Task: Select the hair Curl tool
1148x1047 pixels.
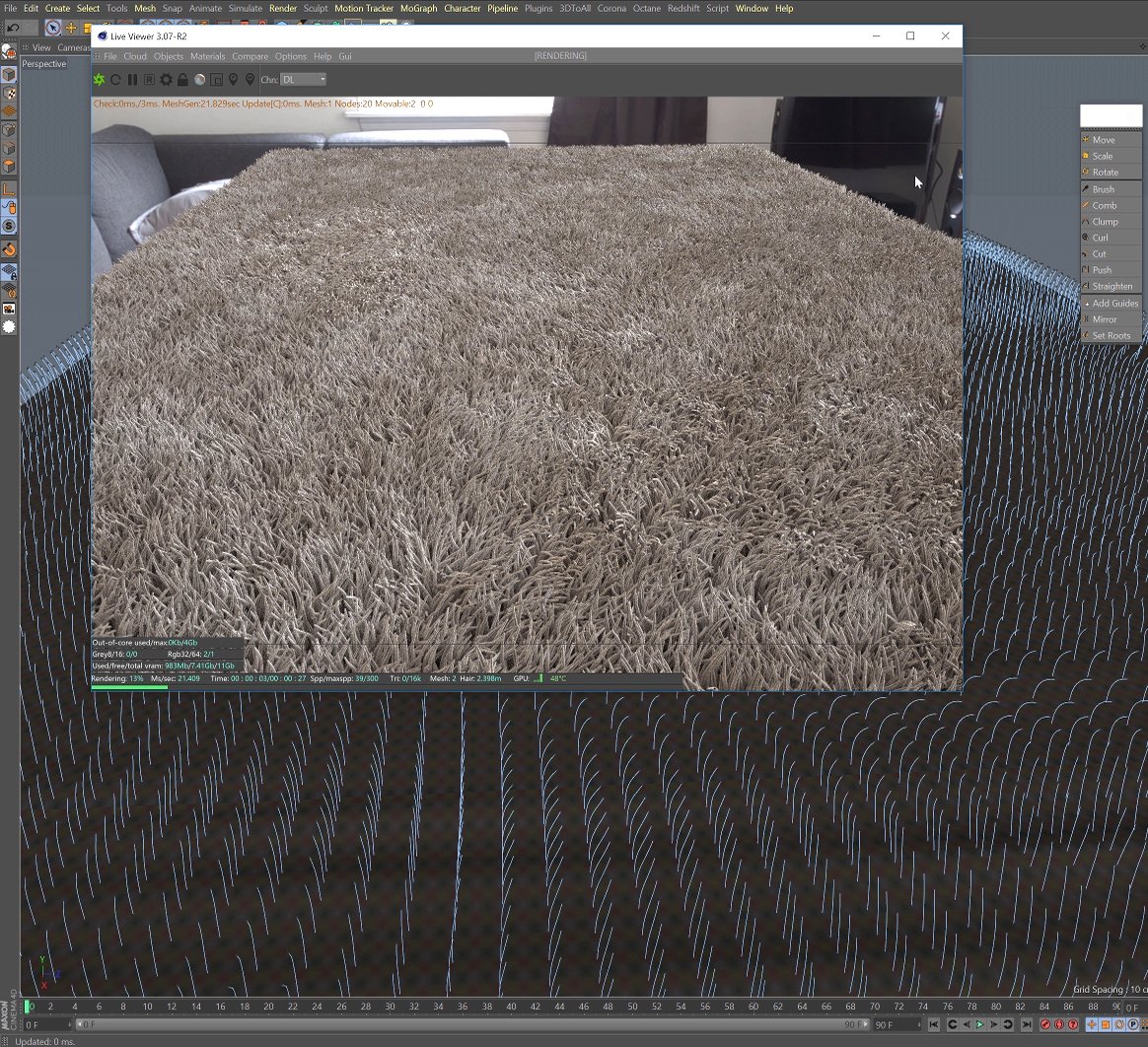Action: click(x=1111, y=238)
